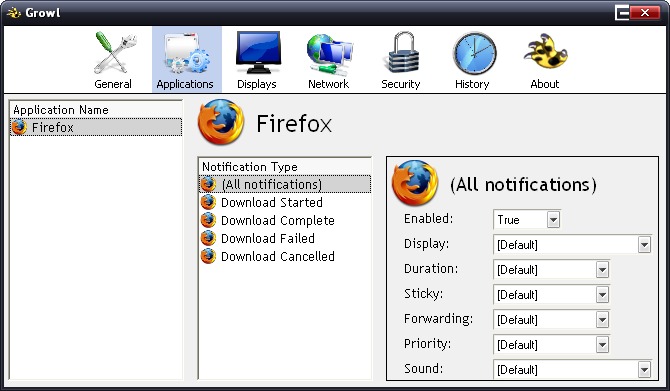670x391 pixels.
Task: Expand the Forwarding dropdown arrow
Action: click(602, 320)
